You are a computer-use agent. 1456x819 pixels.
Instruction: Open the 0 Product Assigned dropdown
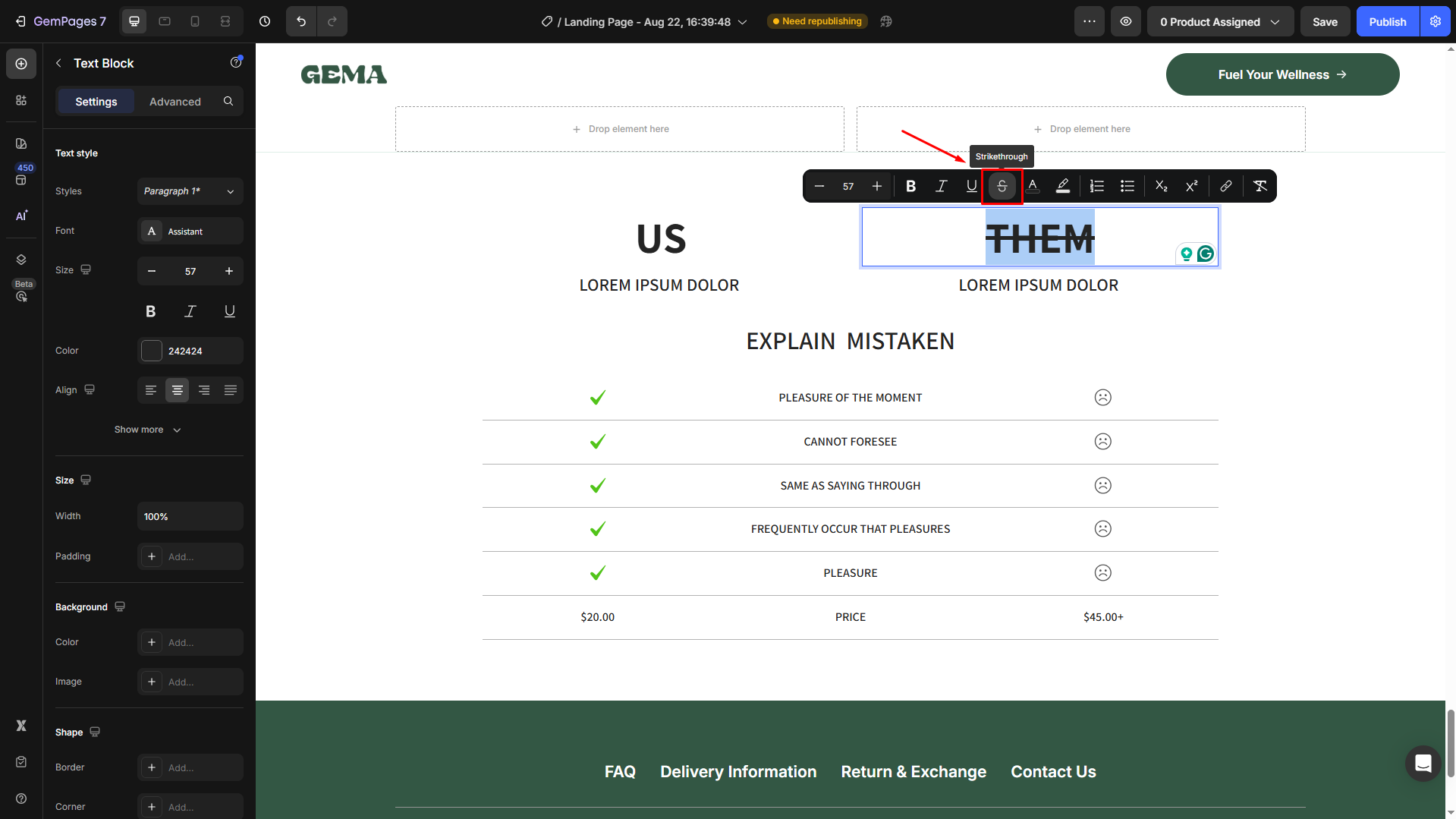(1219, 21)
